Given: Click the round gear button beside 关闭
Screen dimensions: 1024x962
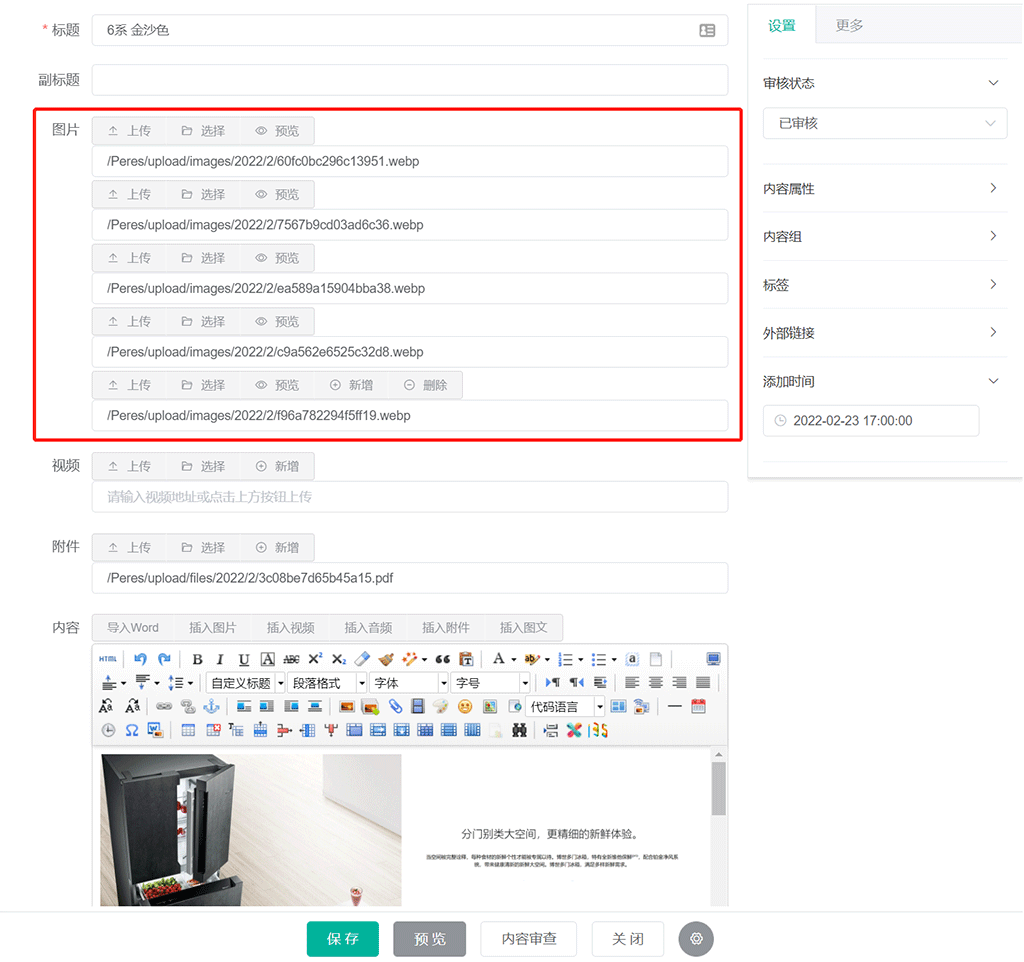Looking at the screenshot, I should click(x=696, y=939).
